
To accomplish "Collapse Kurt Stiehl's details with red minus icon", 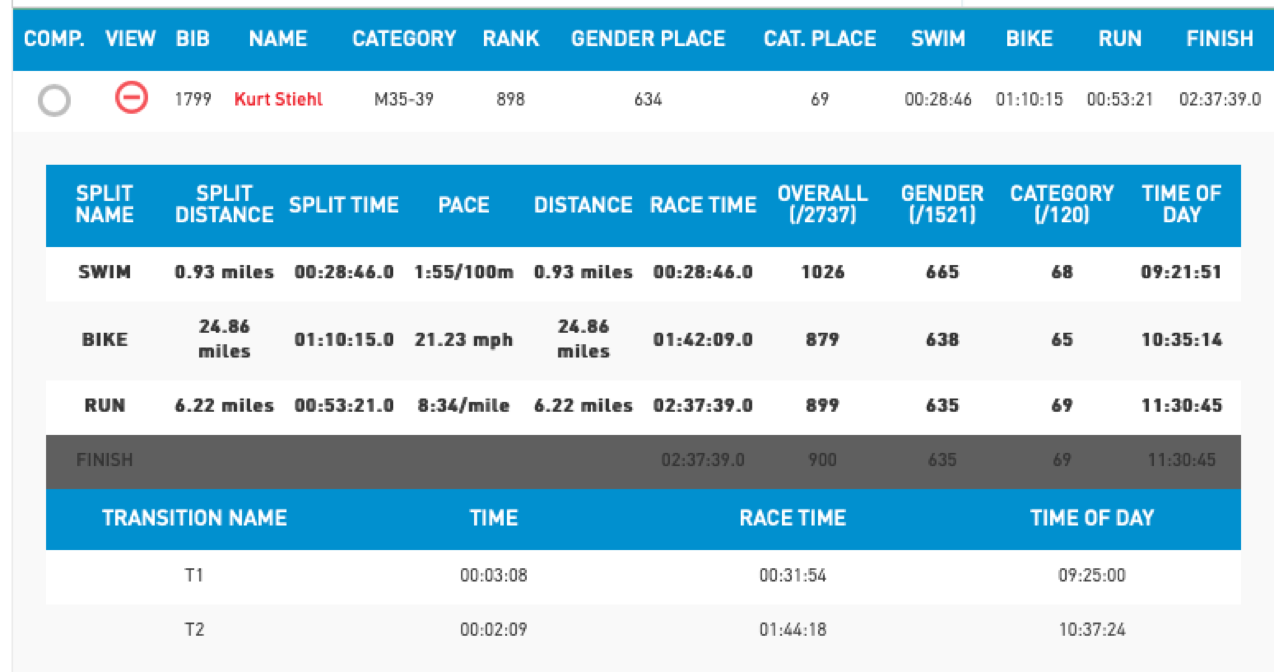I will [x=131, y=97].
